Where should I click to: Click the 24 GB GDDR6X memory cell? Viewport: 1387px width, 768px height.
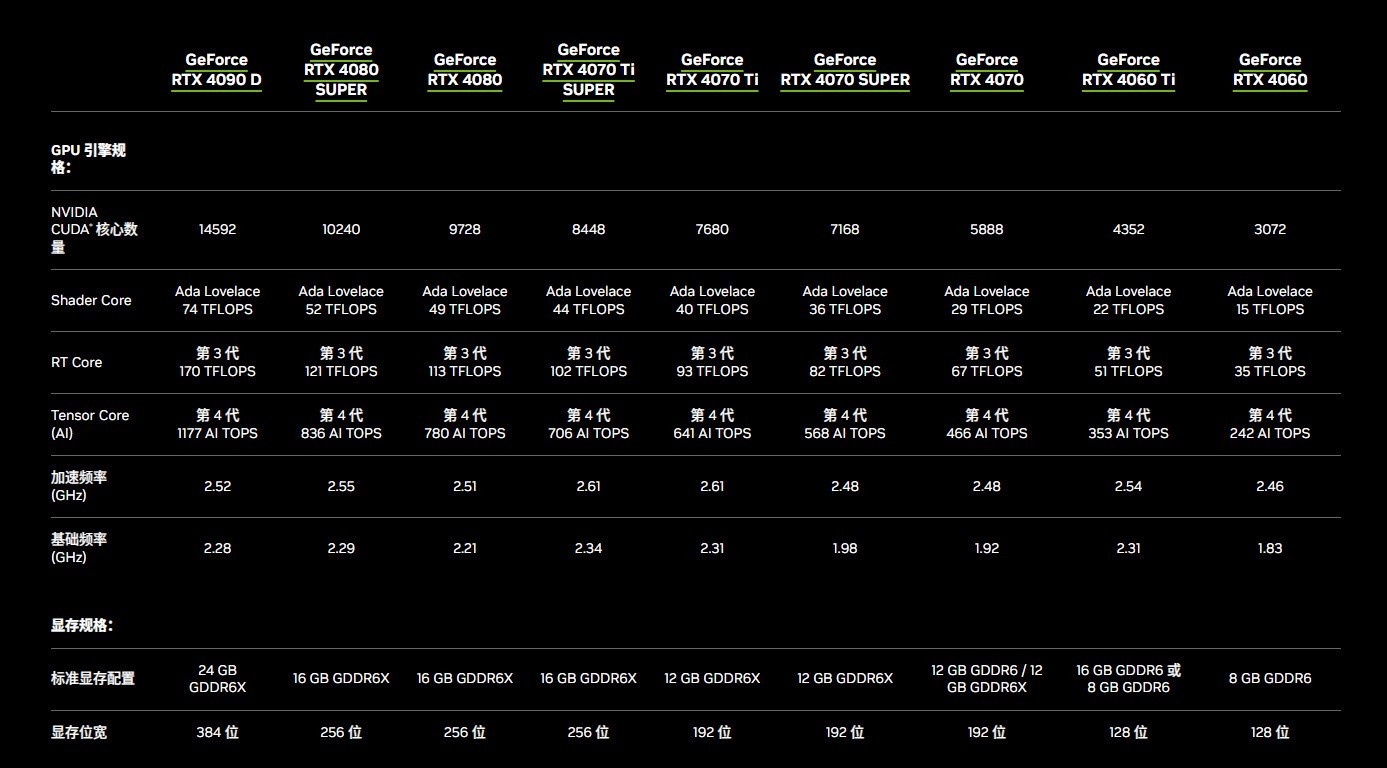pyautogui.click(x=217, y=679)
